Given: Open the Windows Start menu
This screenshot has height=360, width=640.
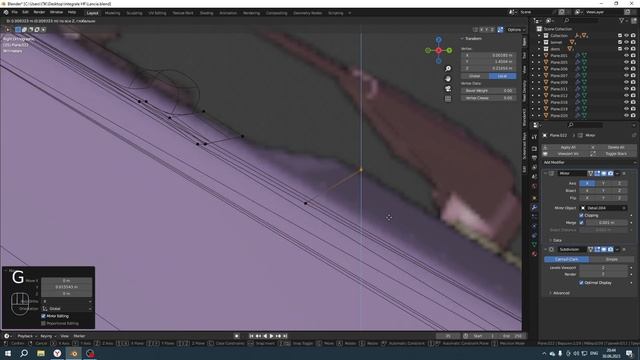Looking at the screenshot, I should [7, 353].
